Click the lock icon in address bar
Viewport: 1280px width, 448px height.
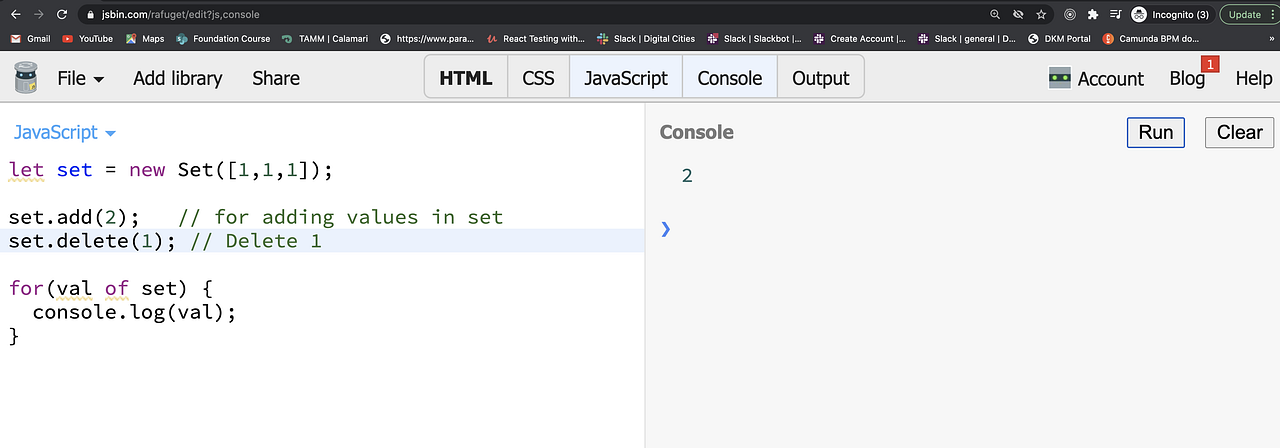point(91,15)
